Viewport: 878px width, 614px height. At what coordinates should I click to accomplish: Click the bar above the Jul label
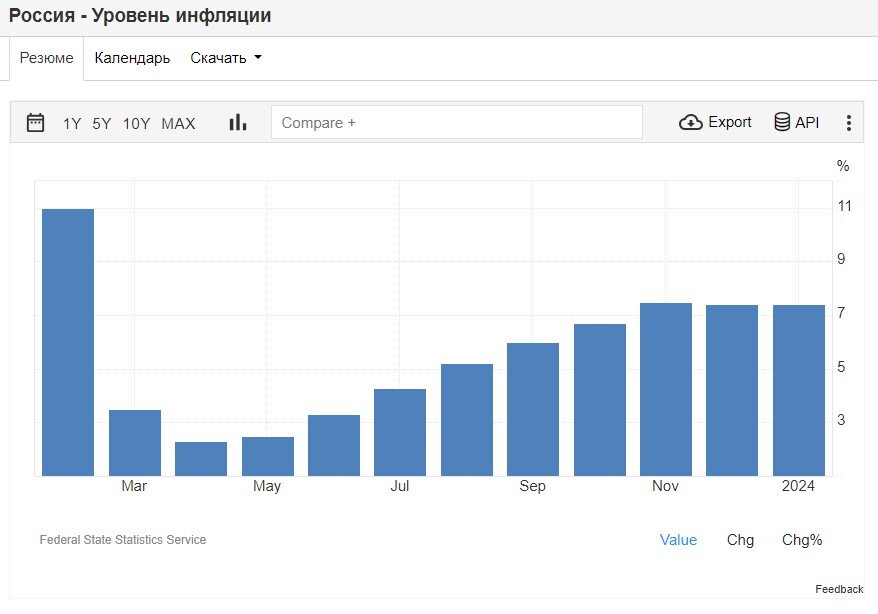(x=400, y=432)
